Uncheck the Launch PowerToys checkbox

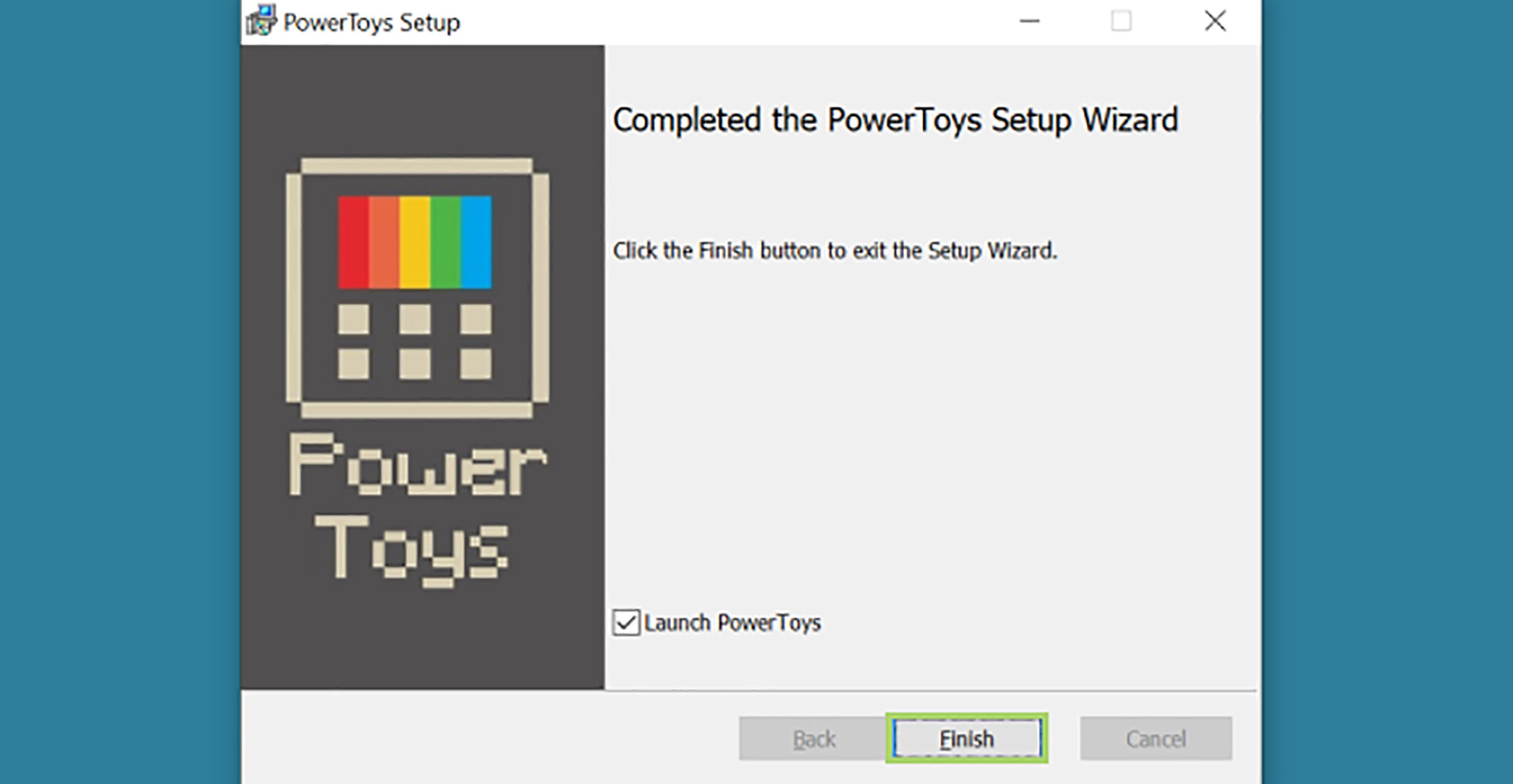coord(626,623)
